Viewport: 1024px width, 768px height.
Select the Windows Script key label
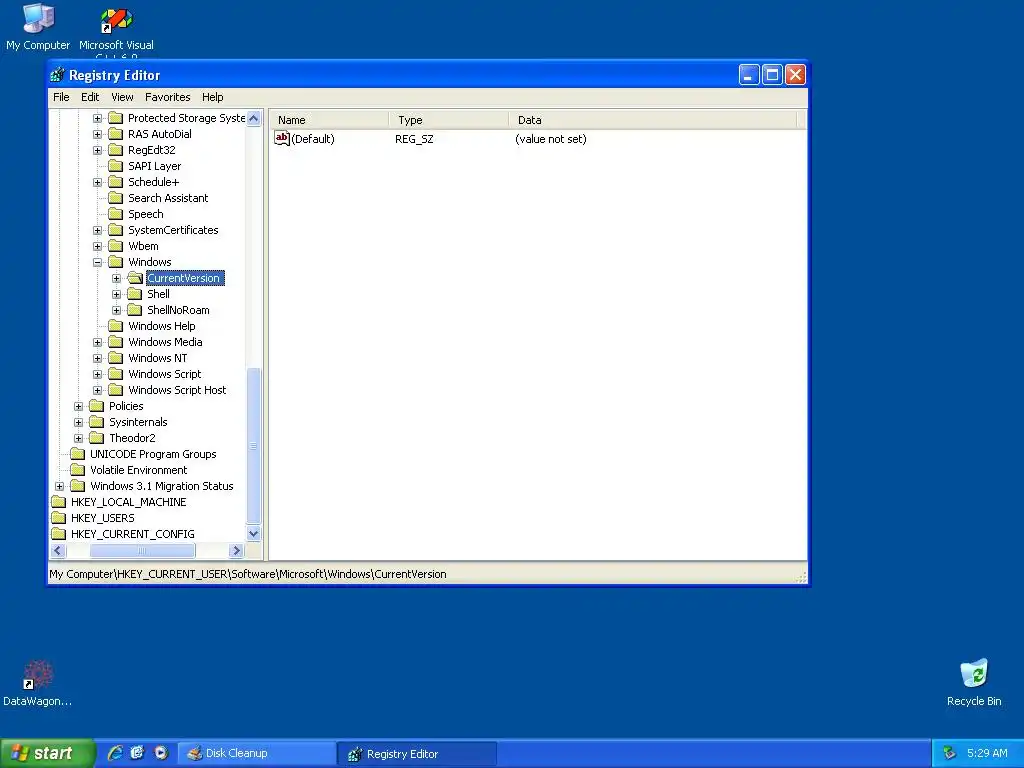(165, 374)
